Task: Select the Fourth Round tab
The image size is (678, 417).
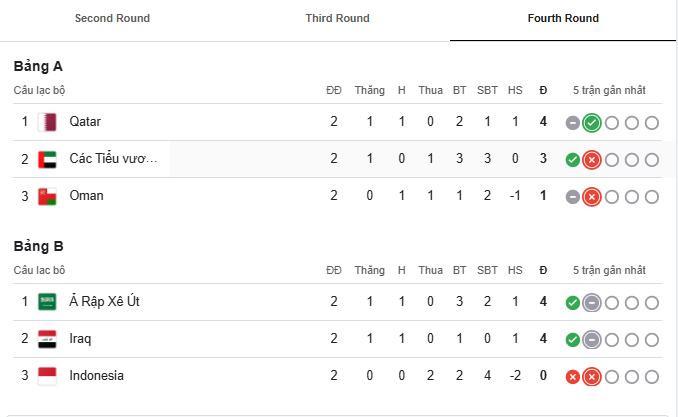Action: (563, 19)
